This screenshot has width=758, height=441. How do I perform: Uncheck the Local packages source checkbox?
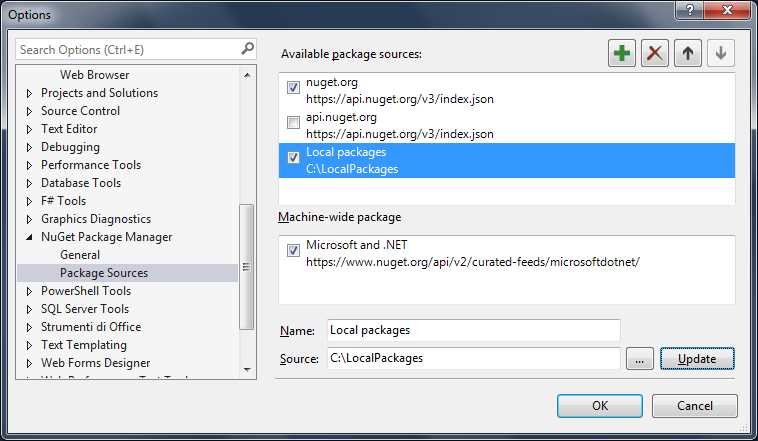click(x=293, y=157)
